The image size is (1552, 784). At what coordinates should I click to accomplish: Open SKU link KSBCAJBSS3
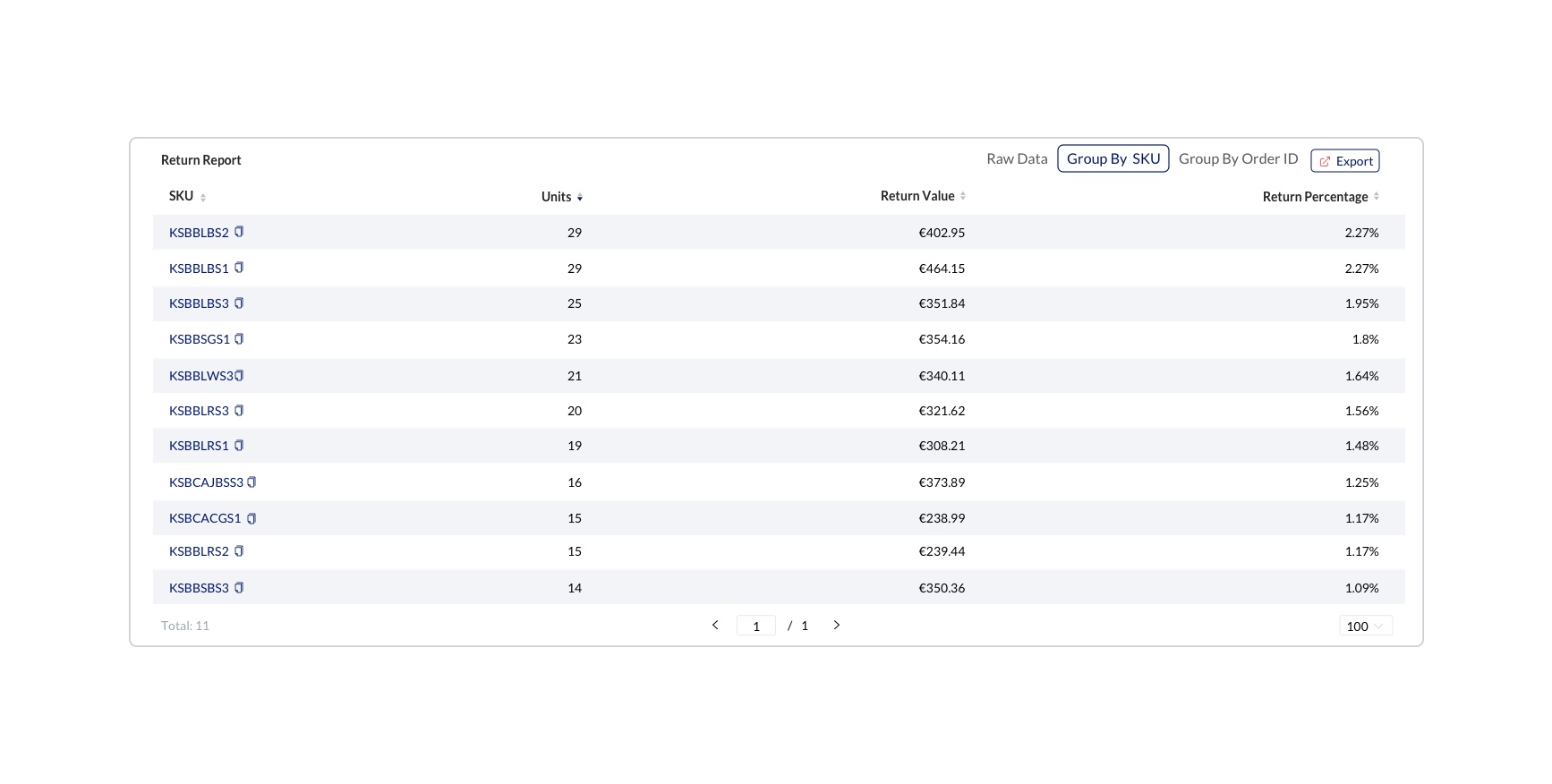click(206, 482)
